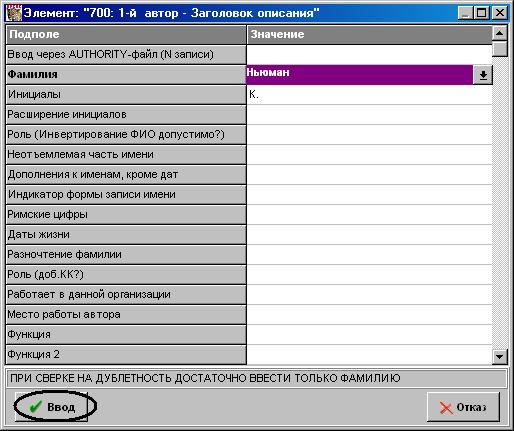Open the dropdown arrow beside Ньюман
This screenshot has height=431, width=514.
pos(482,75)
